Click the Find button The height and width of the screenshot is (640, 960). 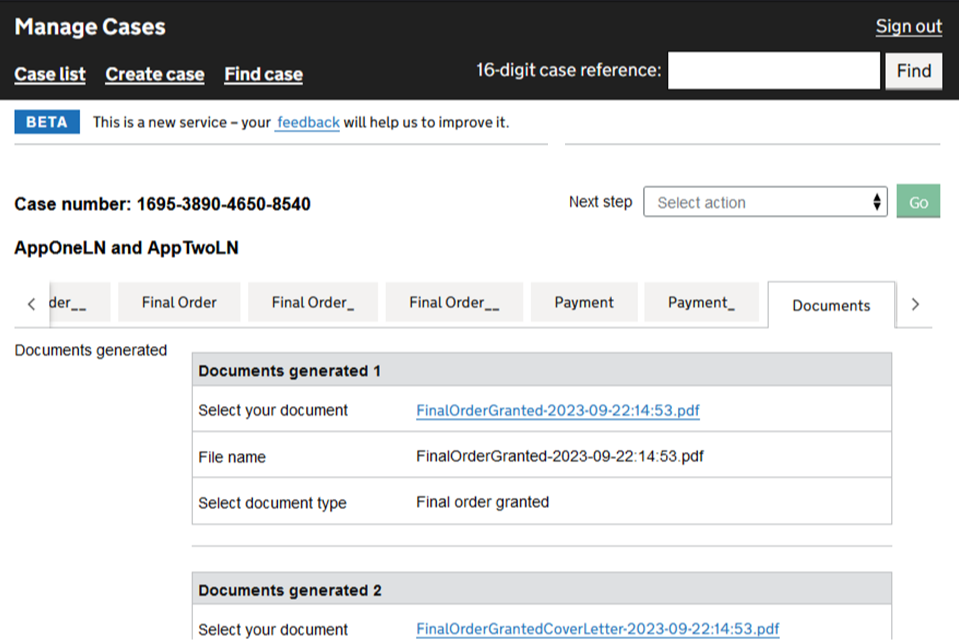[x=913, y=71]
